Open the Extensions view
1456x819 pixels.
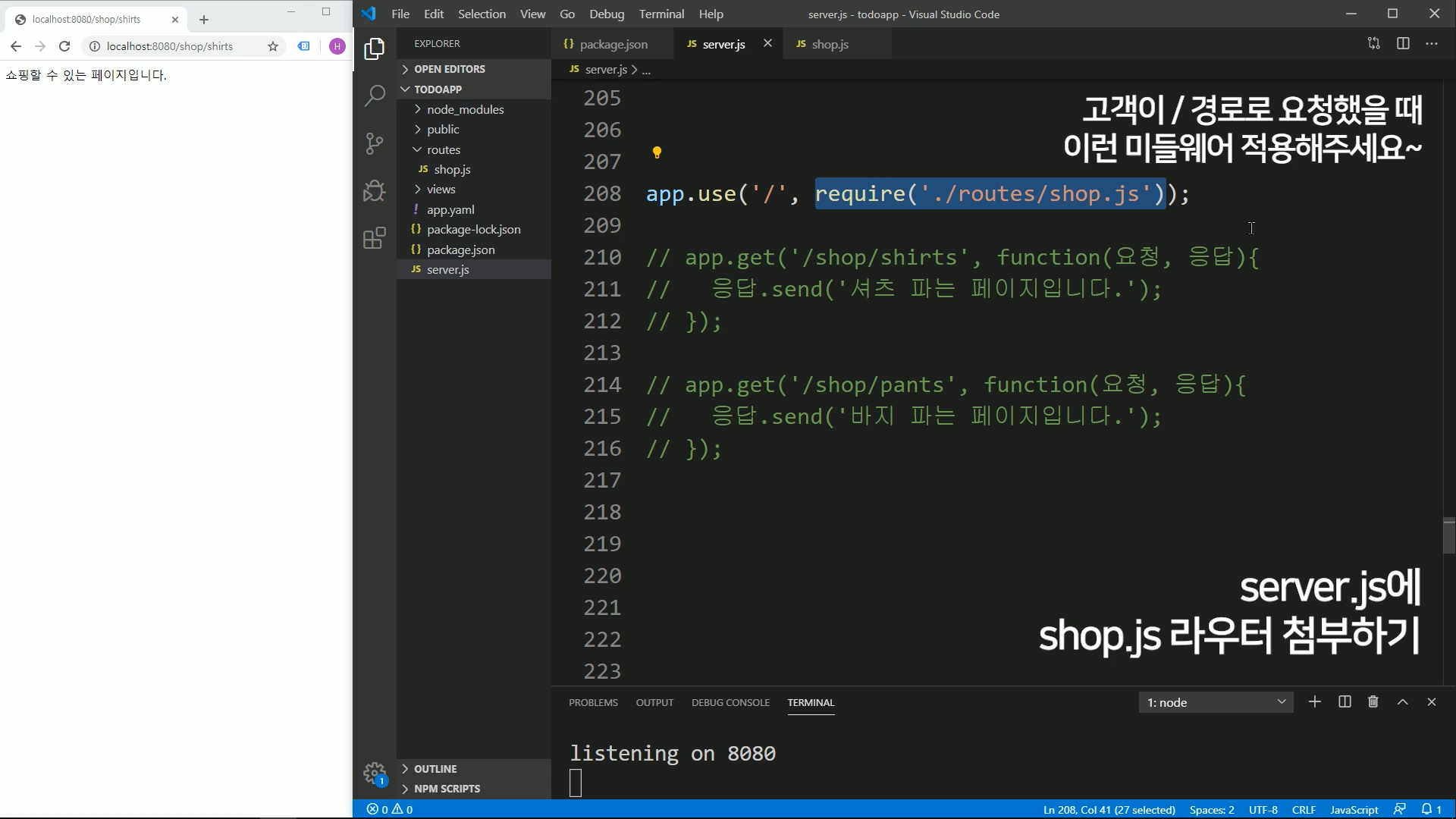[x=375, y=238]
